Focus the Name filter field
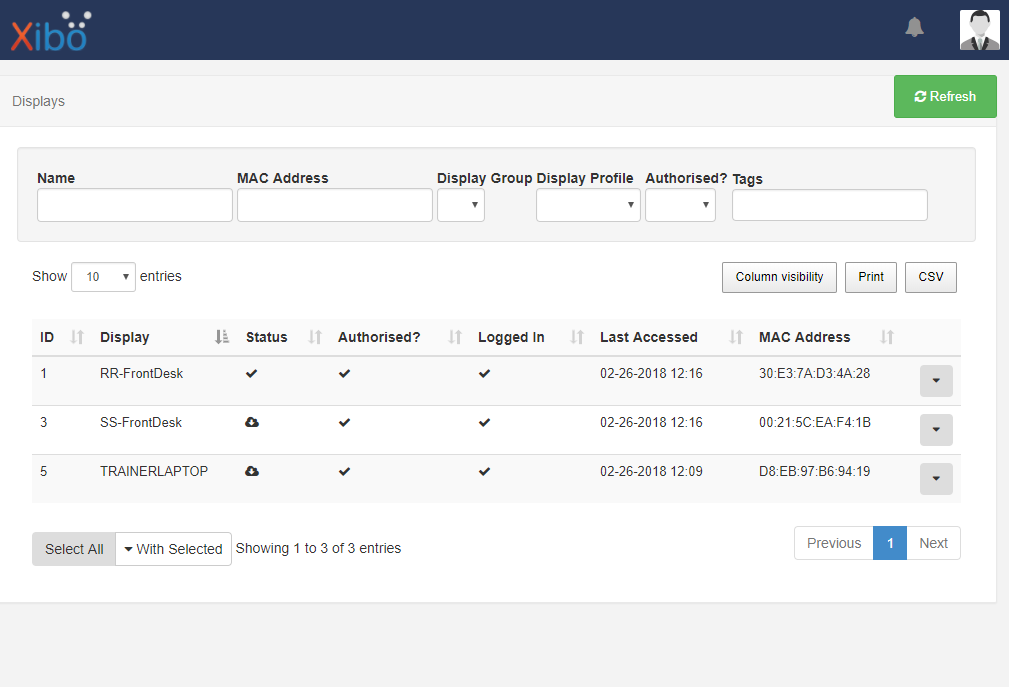Screen dimensions: 1009x687 [x=135, y=205]
